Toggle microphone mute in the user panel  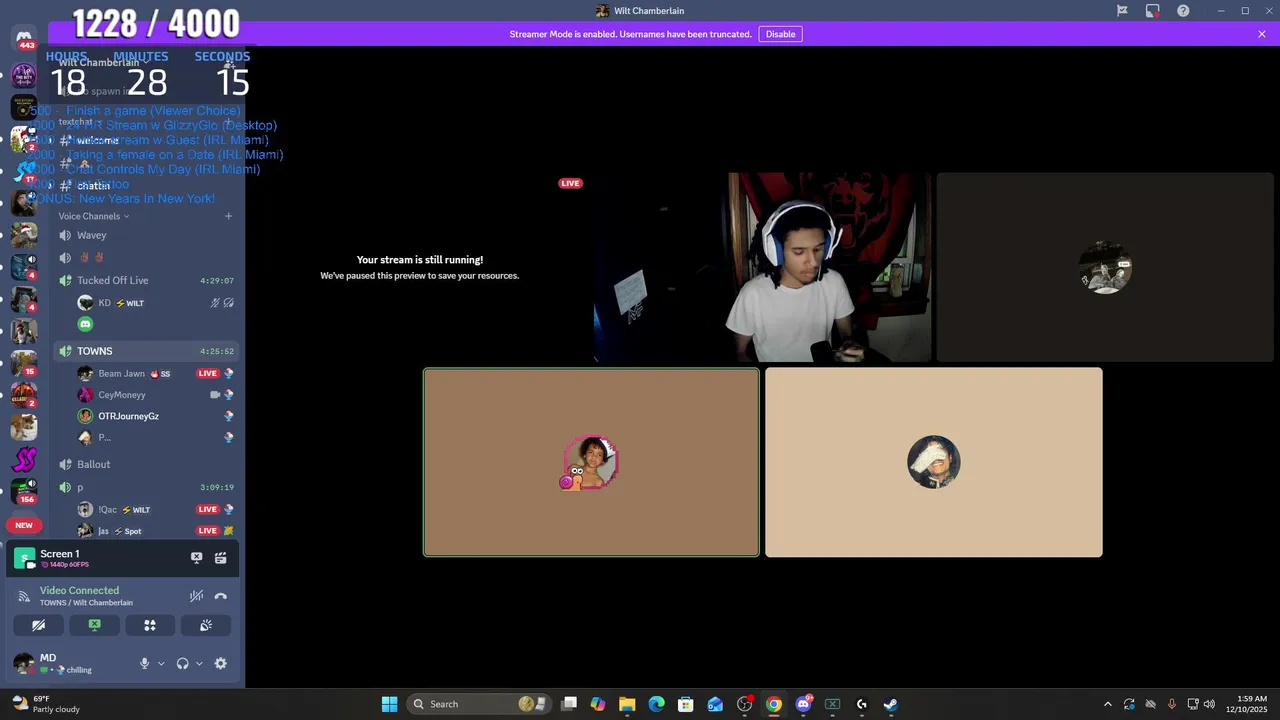point(144,663)
